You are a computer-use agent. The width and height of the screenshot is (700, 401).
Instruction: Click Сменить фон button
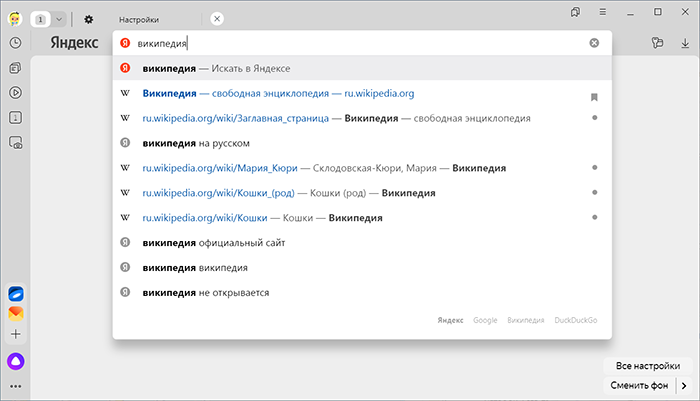(x=639, y=385)
